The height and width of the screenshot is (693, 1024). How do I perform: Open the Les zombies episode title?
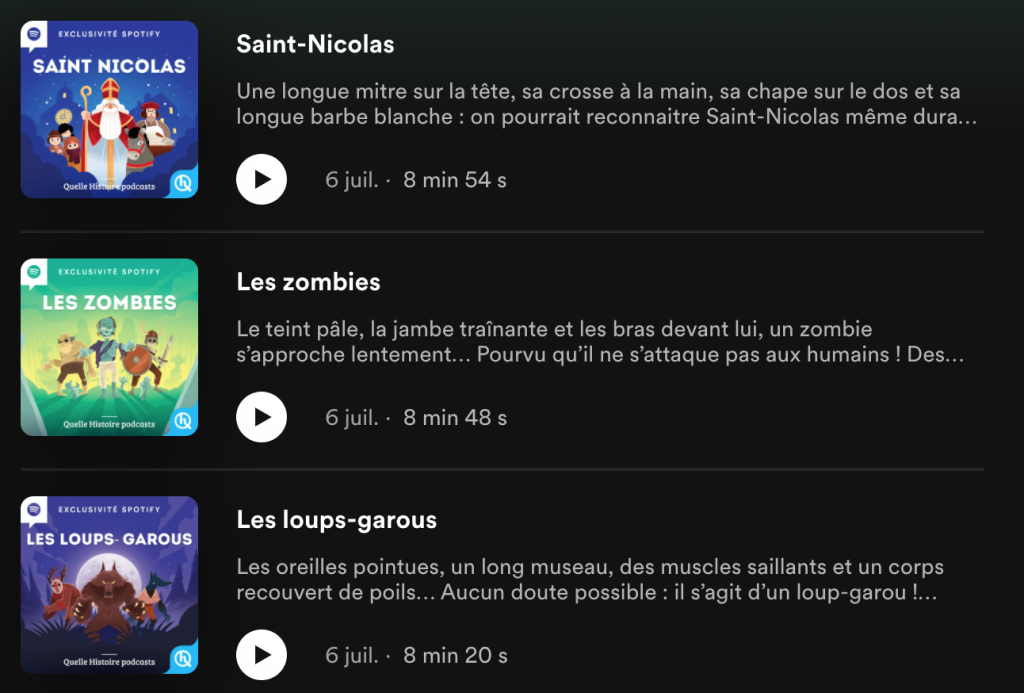(x=308, y=282)
